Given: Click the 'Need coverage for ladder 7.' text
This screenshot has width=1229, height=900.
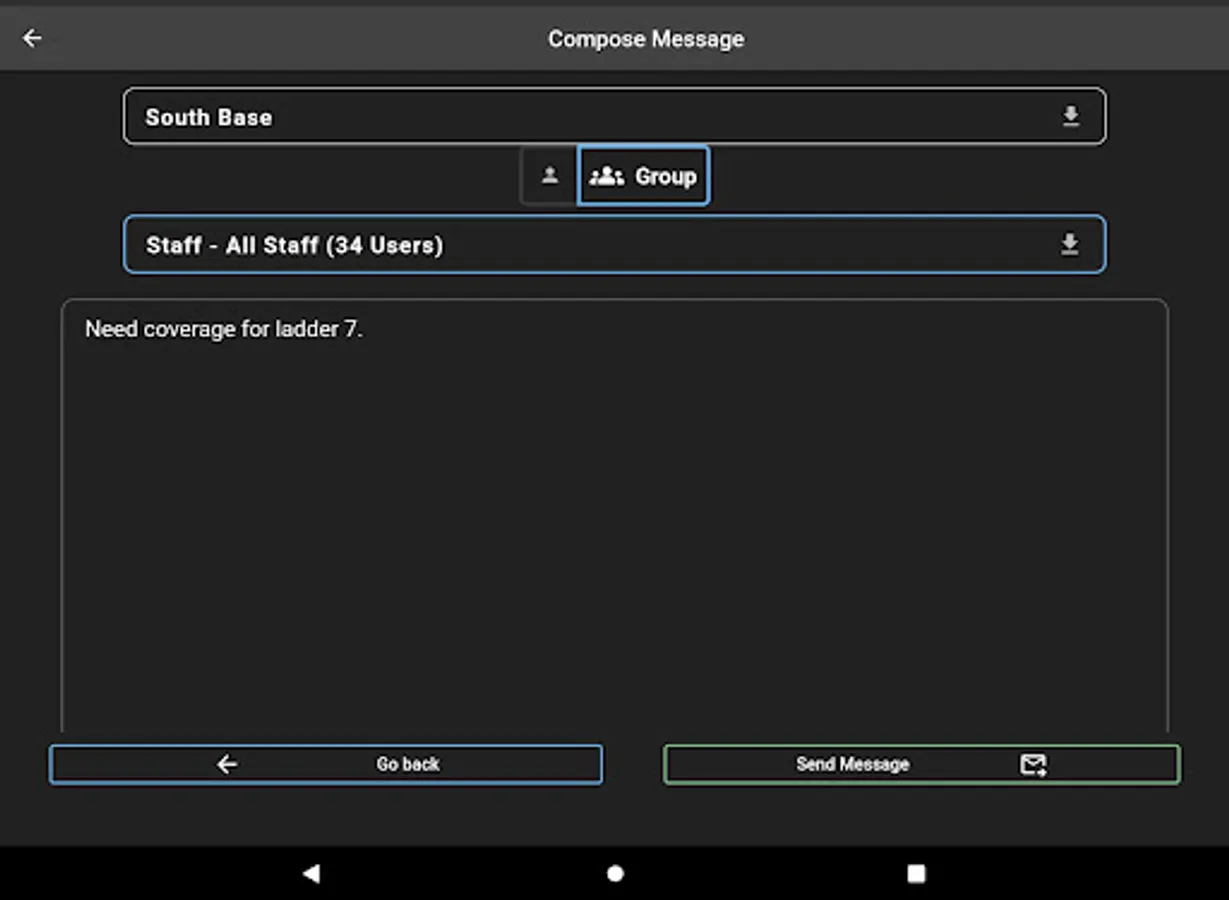Looking at the screenshot, I should click(x=224, y=329).
